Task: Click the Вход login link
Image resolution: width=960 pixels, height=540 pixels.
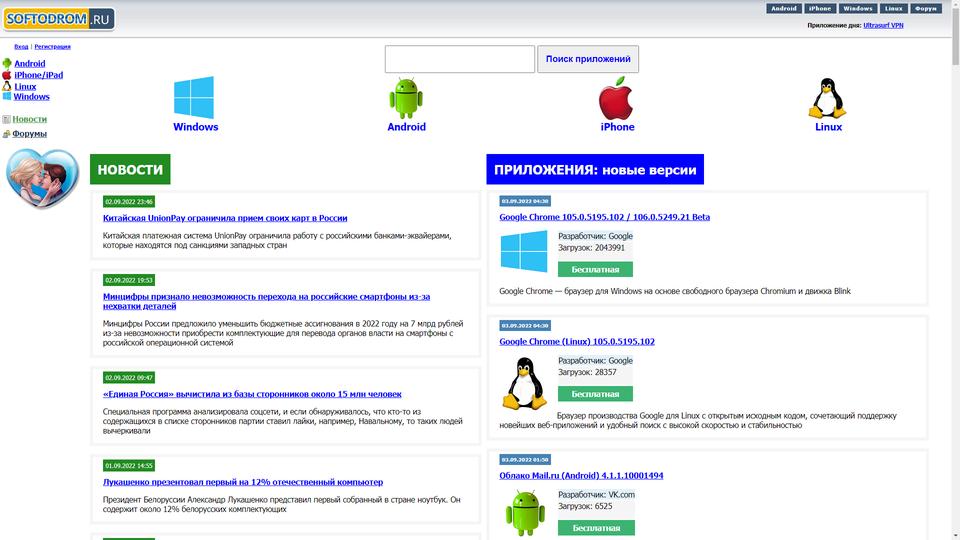Action: (21, 47)
